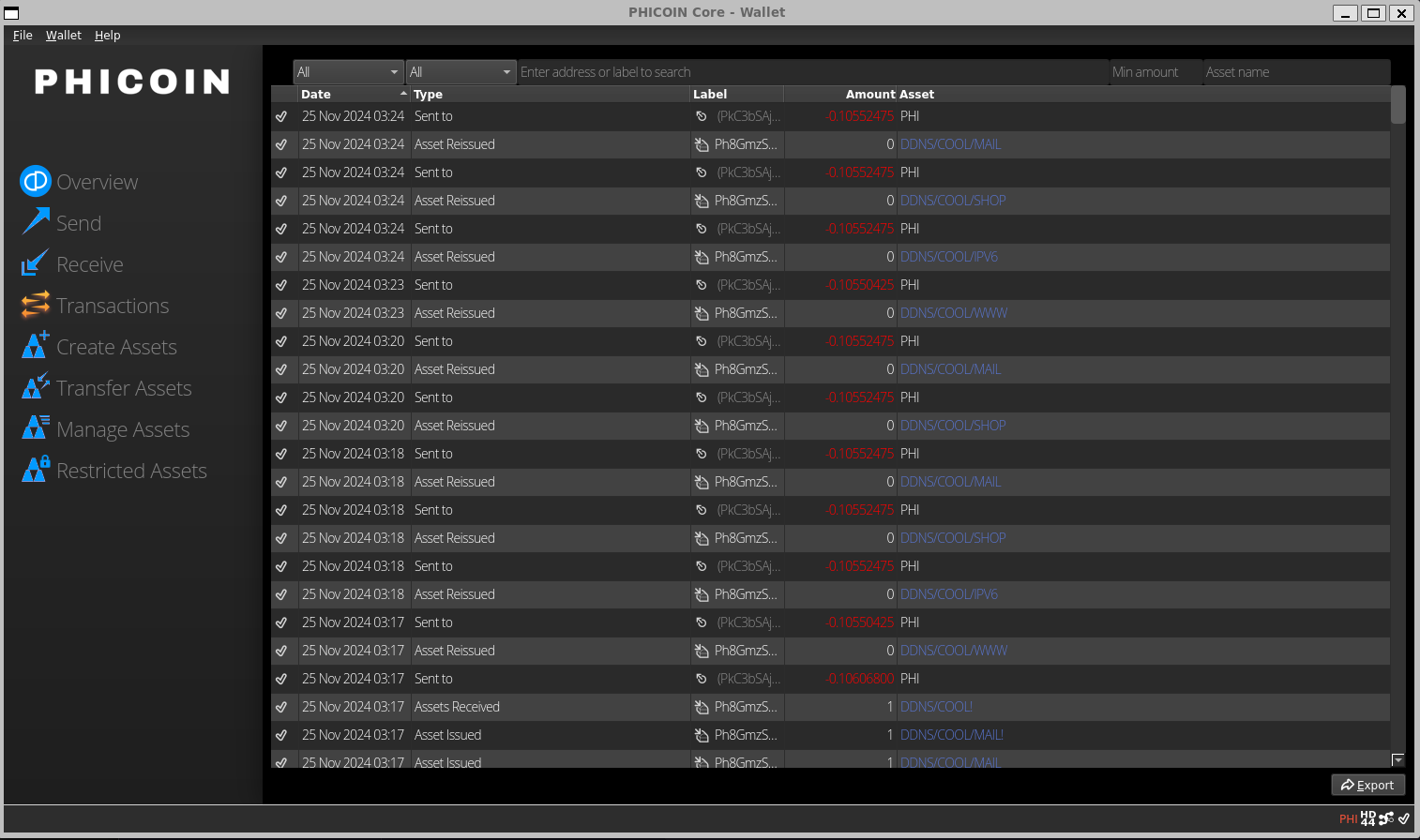Click the Receive arrow icon in sidebar
Viewport: 1420px width, 840px height.
click(x=35, y=263)
